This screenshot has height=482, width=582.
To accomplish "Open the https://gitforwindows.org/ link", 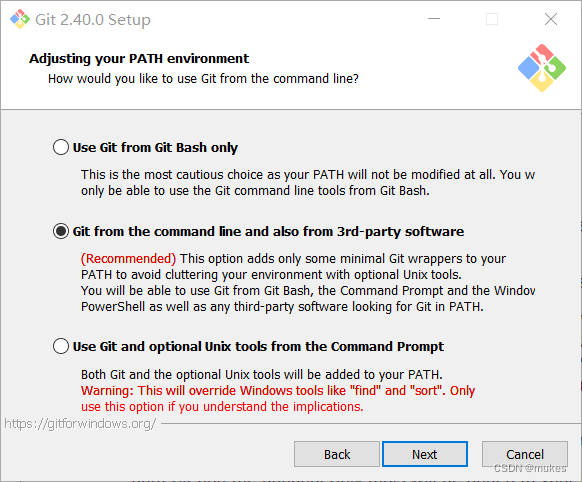I will pos(80,423).
